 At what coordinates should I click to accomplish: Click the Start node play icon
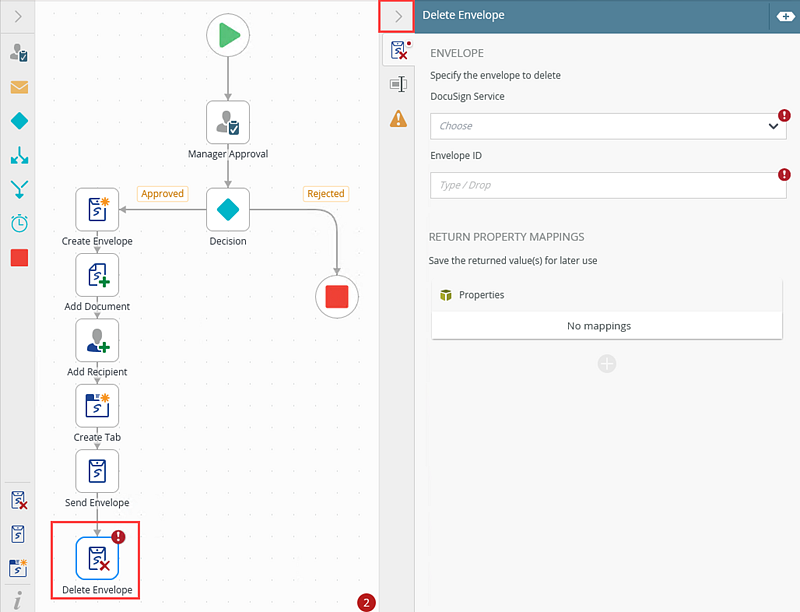[x=228, y=36]
